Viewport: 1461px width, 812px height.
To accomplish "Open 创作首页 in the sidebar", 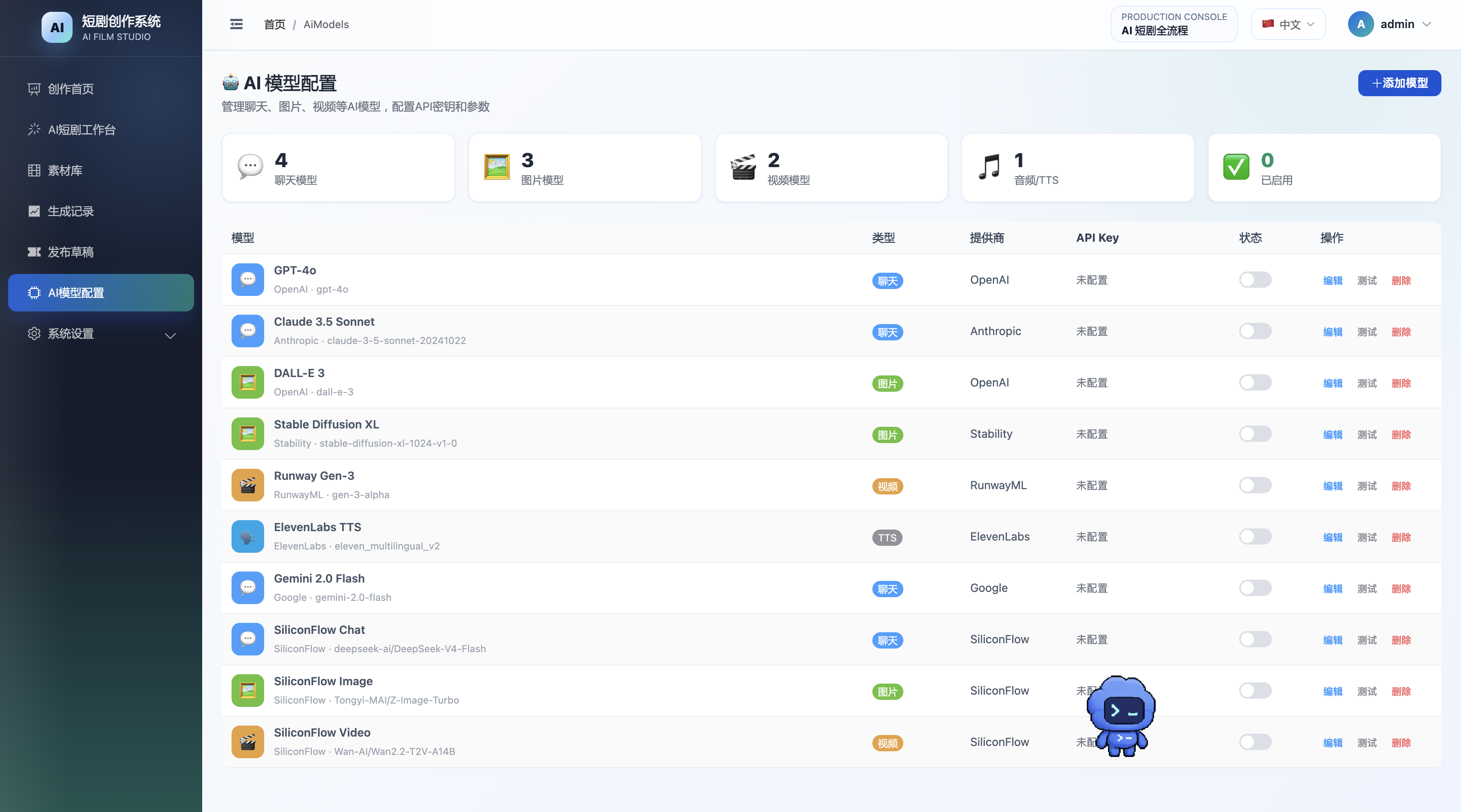I will pos(101,89).
